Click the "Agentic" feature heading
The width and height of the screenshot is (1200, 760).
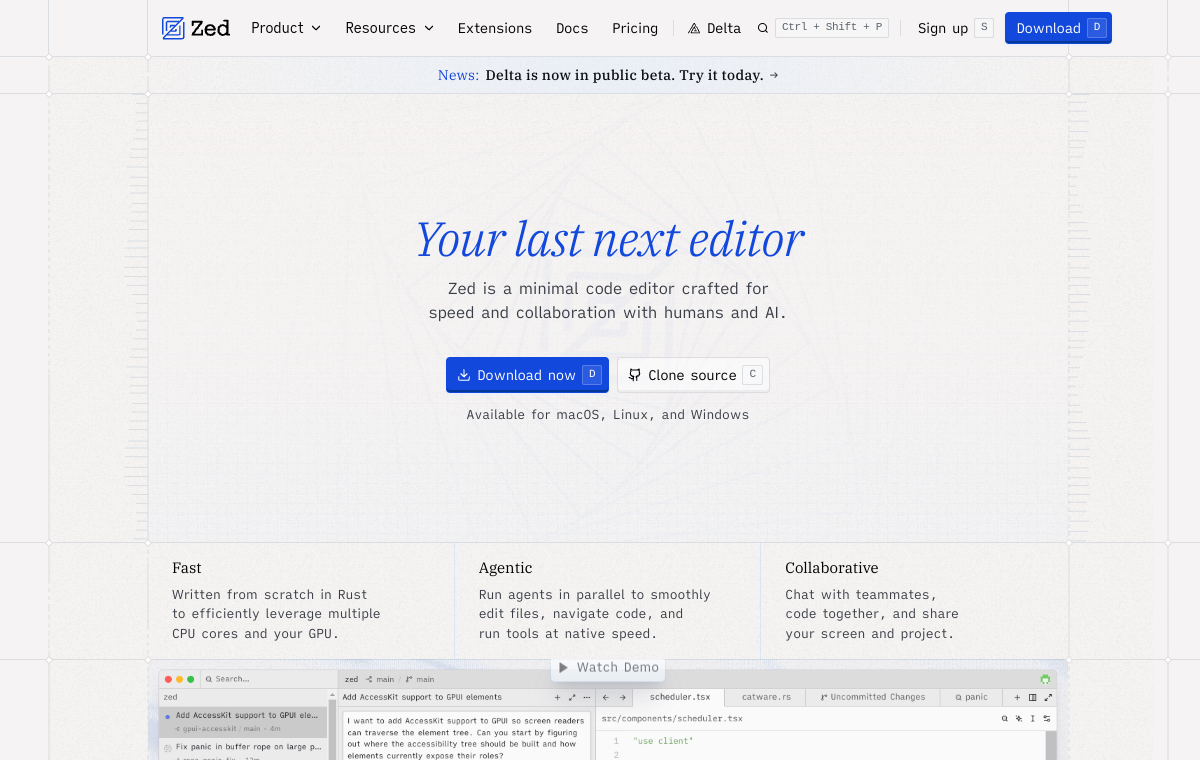[x=506, y=568]
